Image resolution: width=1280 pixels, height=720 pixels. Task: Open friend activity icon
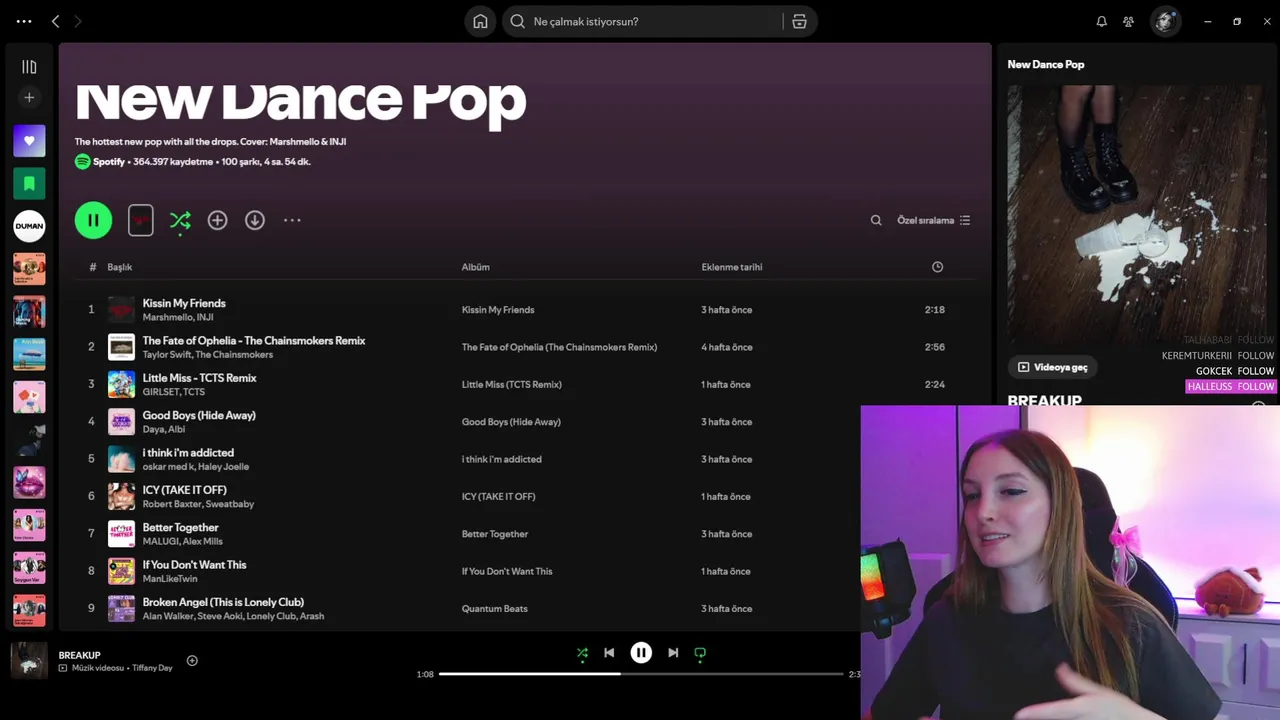pyautogui.click(x=1128, y=21)
